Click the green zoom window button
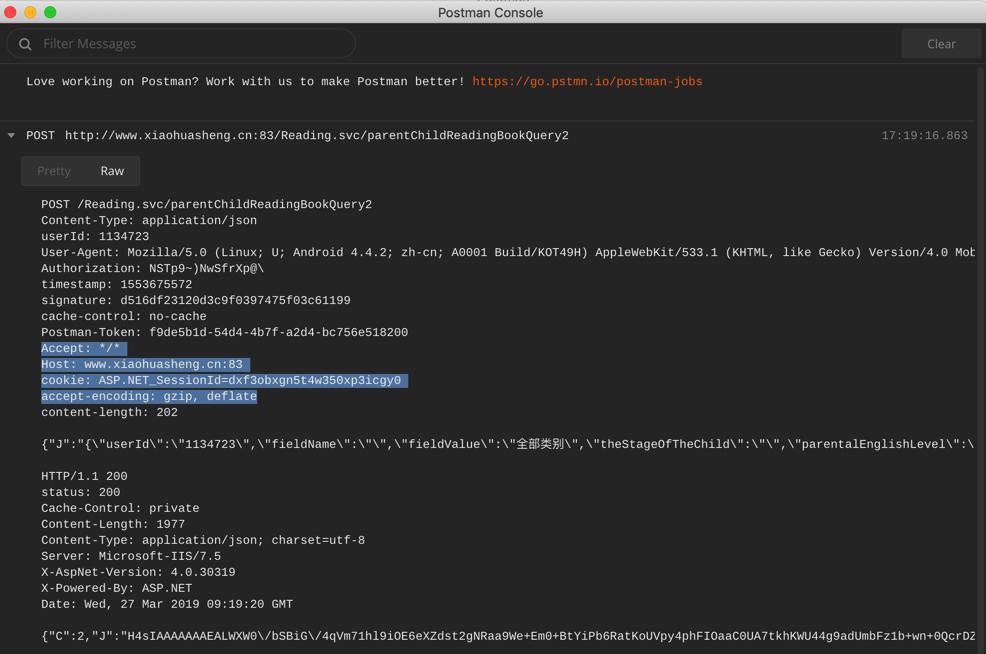This screenshot has height=654, width=986. pos(50,12)
